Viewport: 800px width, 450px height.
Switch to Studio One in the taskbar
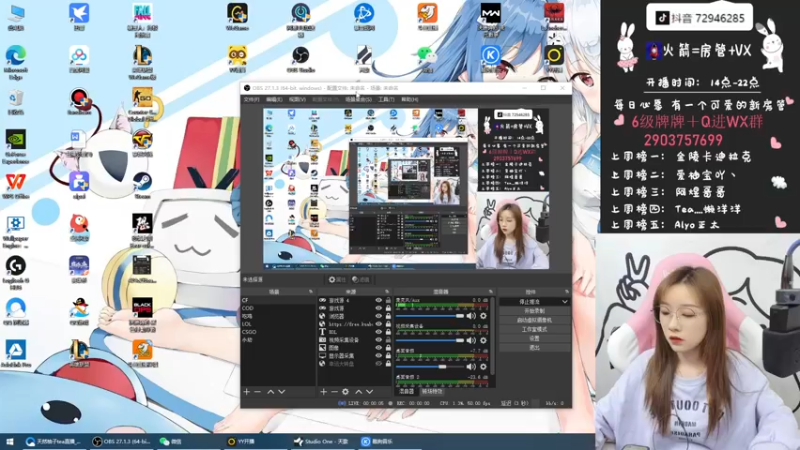(321, 442)
